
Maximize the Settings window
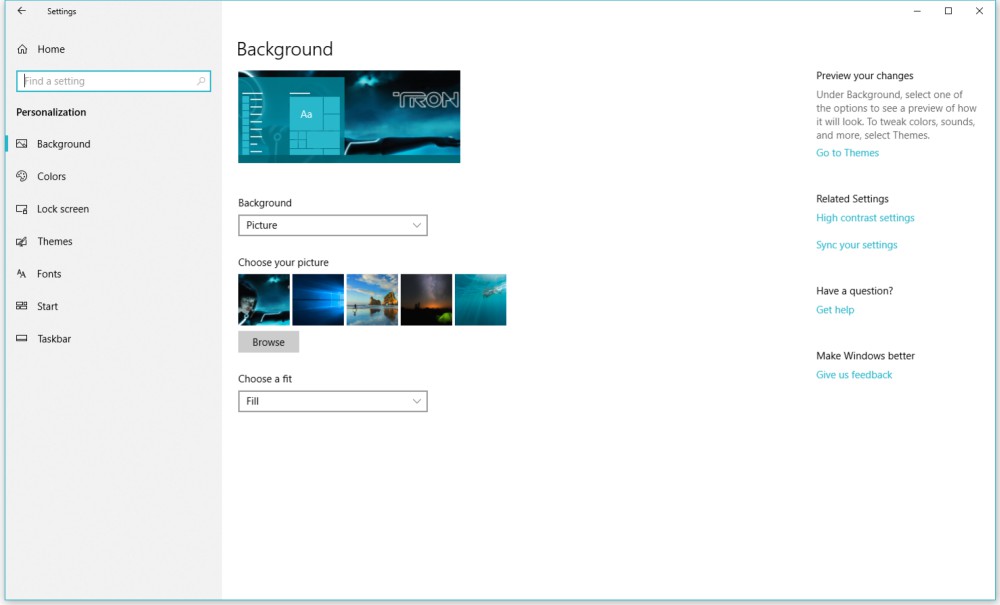(x=948, y=11)
